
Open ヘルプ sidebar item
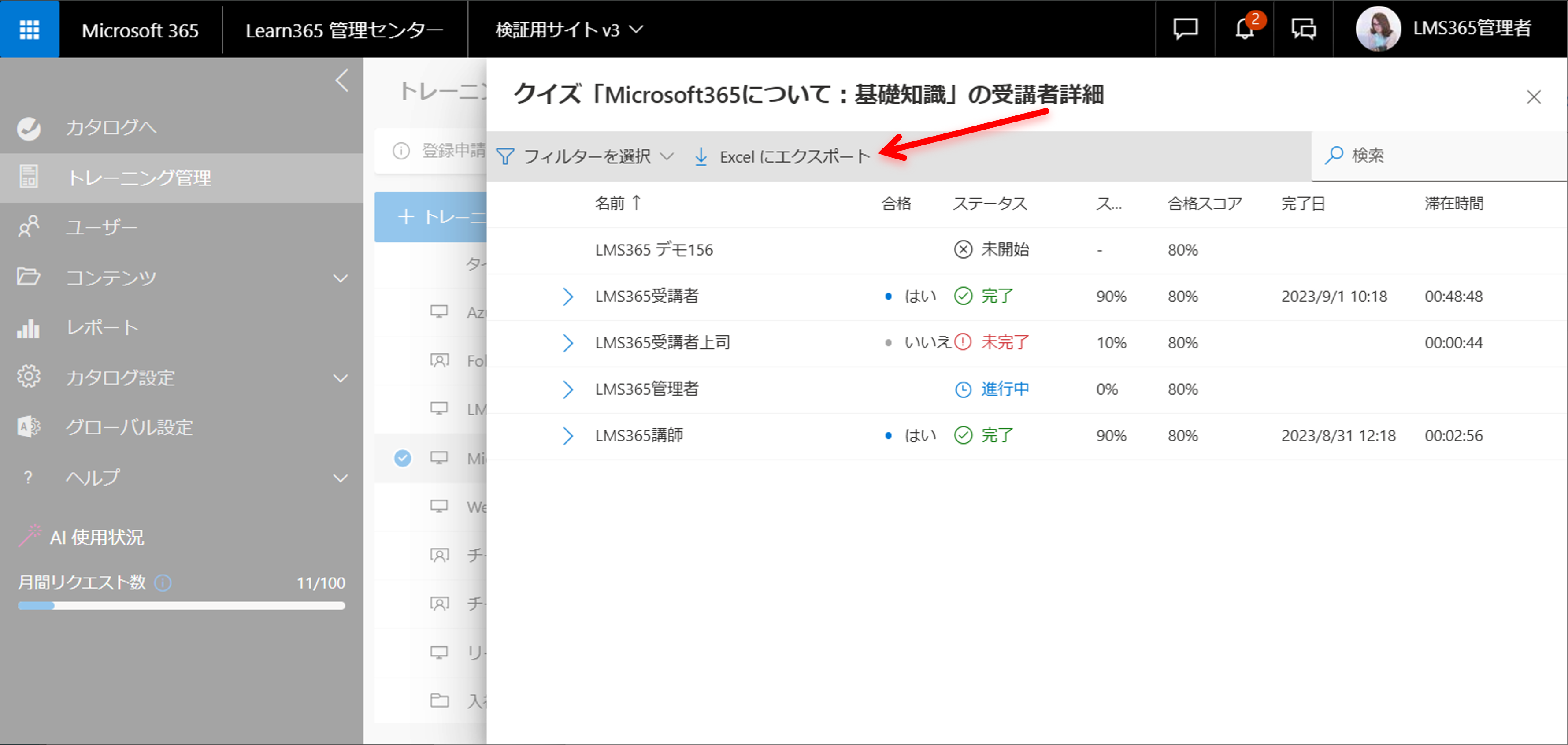(93, 477)
